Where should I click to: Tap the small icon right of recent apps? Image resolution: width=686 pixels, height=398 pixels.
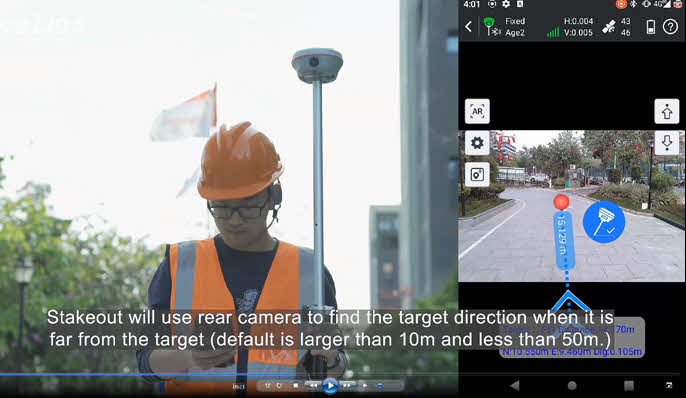pyautogui.click(x=669, y=385)
